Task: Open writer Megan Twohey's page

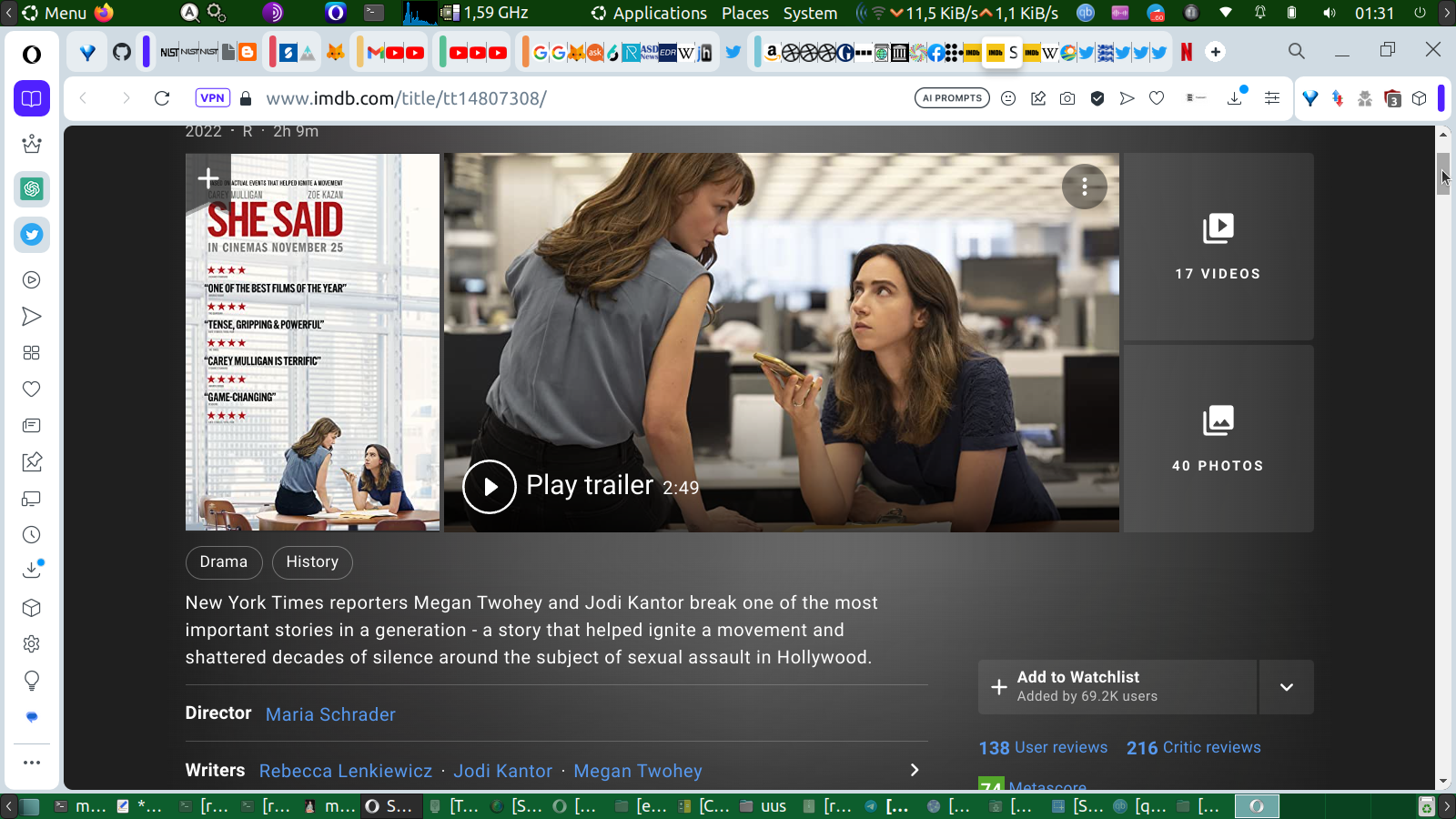Action: coord(638,771)
